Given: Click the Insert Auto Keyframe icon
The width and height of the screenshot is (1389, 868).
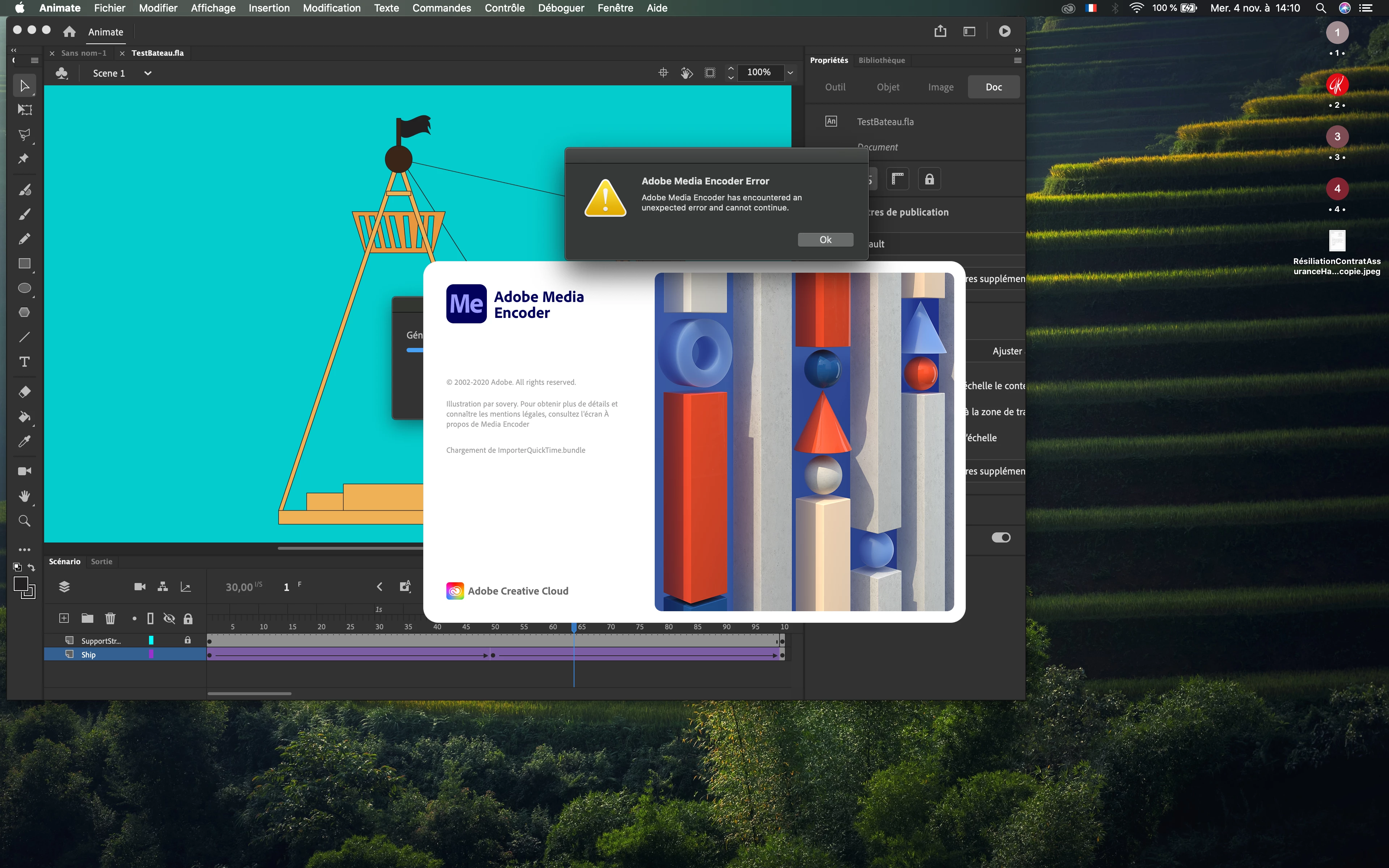Looking at the screenshot, I should [x=405, y=586].
